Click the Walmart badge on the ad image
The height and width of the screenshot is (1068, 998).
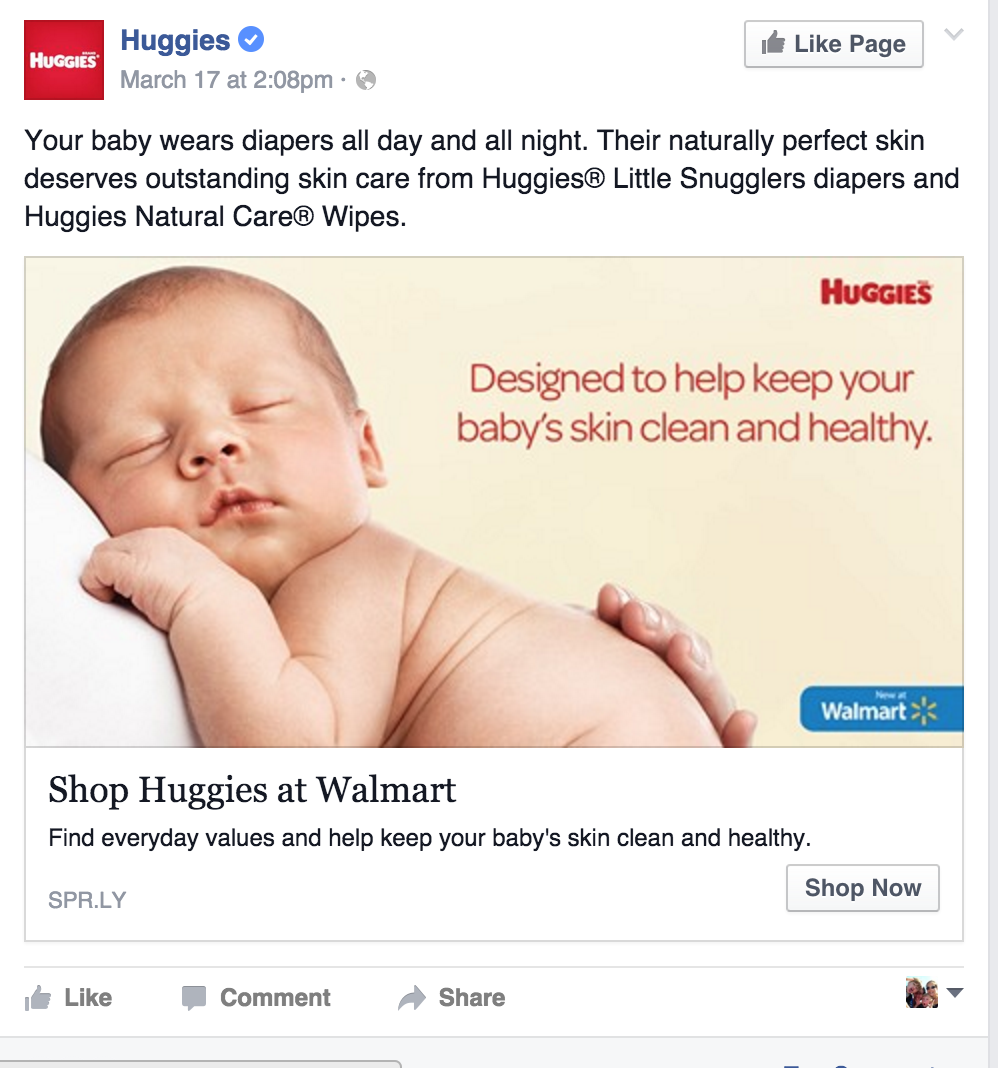coord(882,708)
